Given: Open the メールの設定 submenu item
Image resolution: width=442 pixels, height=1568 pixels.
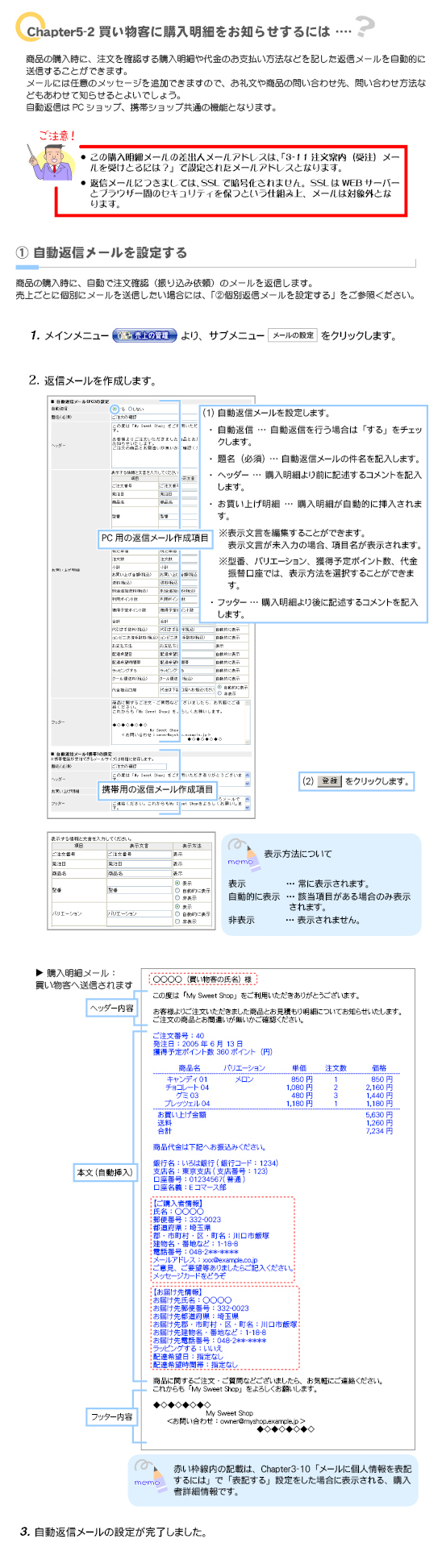Looking at the screenshot, I should click(x=293, y=335).
